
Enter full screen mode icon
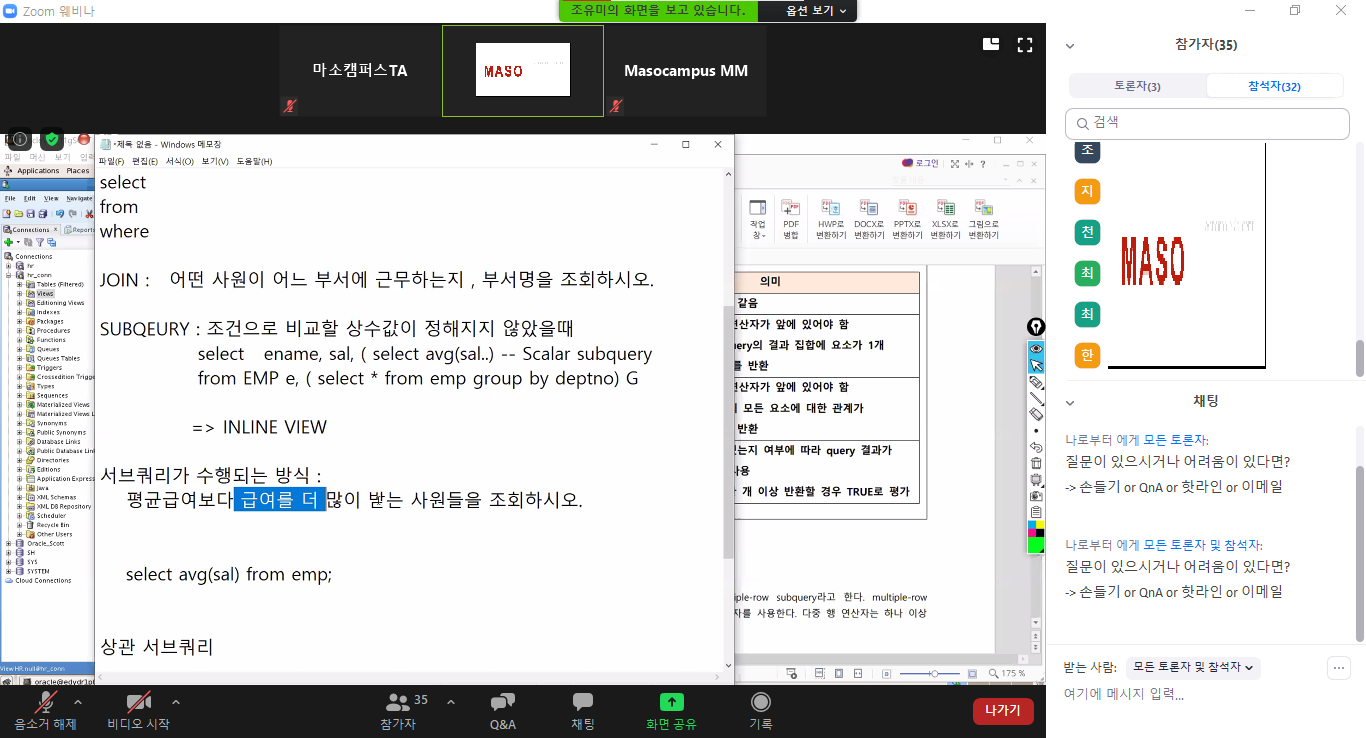pos(1024,44)
